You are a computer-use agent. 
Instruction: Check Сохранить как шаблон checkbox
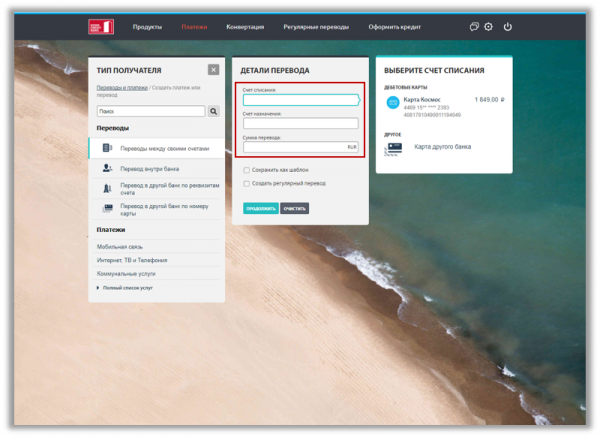coord(247,170)
